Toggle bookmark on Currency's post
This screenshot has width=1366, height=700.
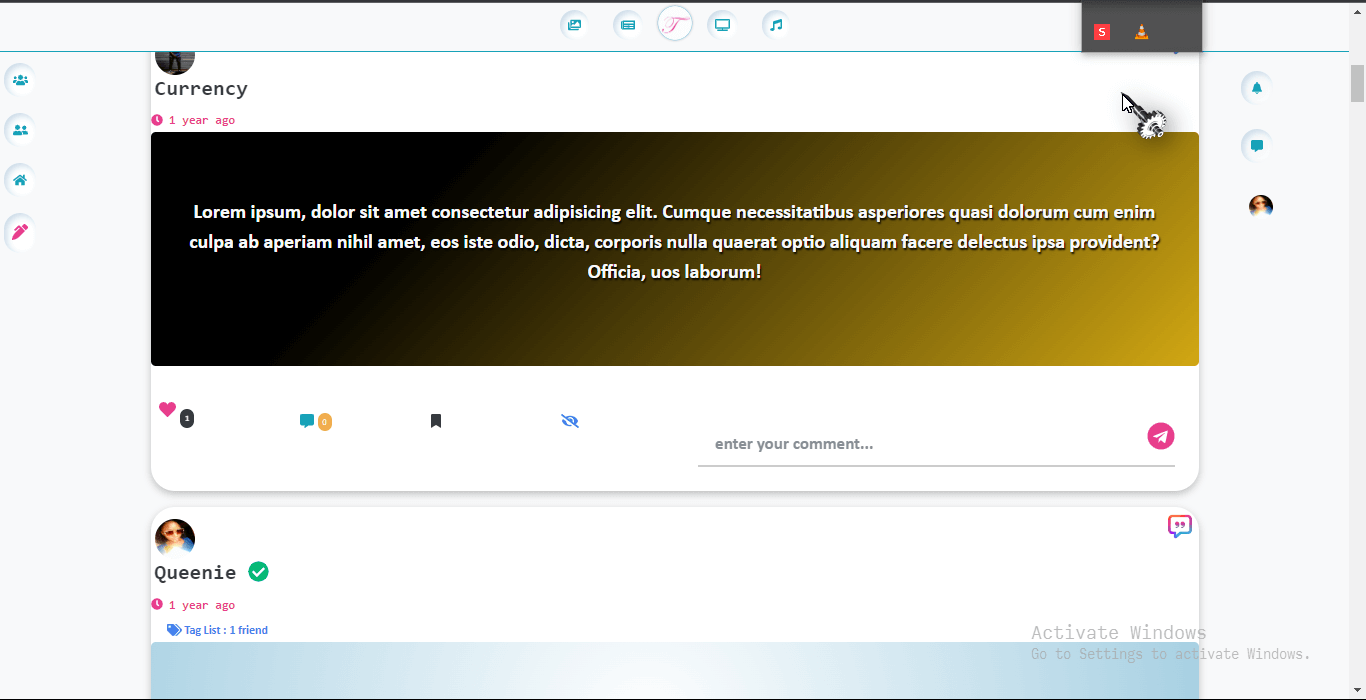coord(436,421)
